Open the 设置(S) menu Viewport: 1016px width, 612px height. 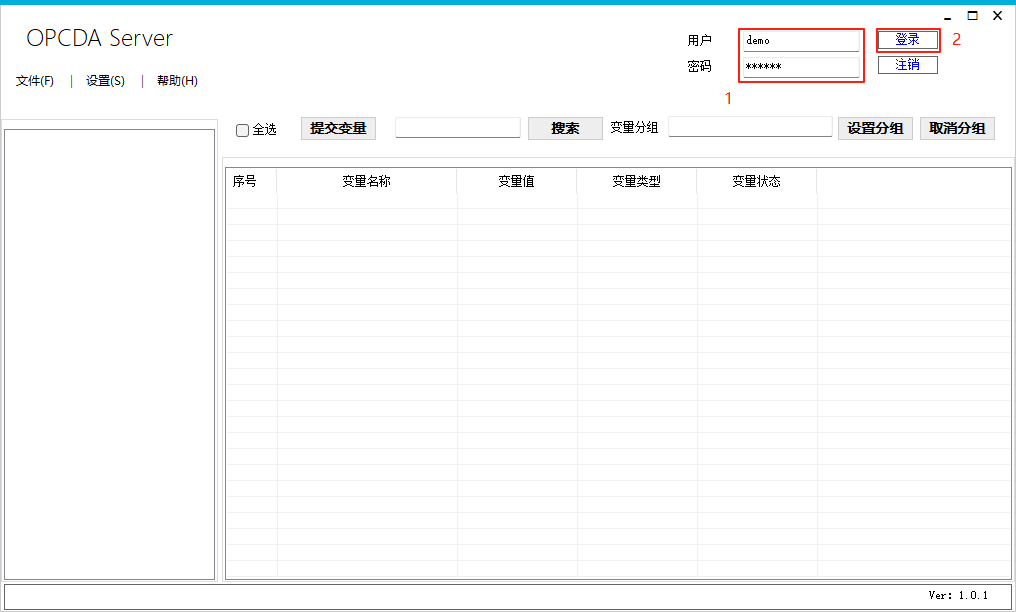tap(105, 81)
